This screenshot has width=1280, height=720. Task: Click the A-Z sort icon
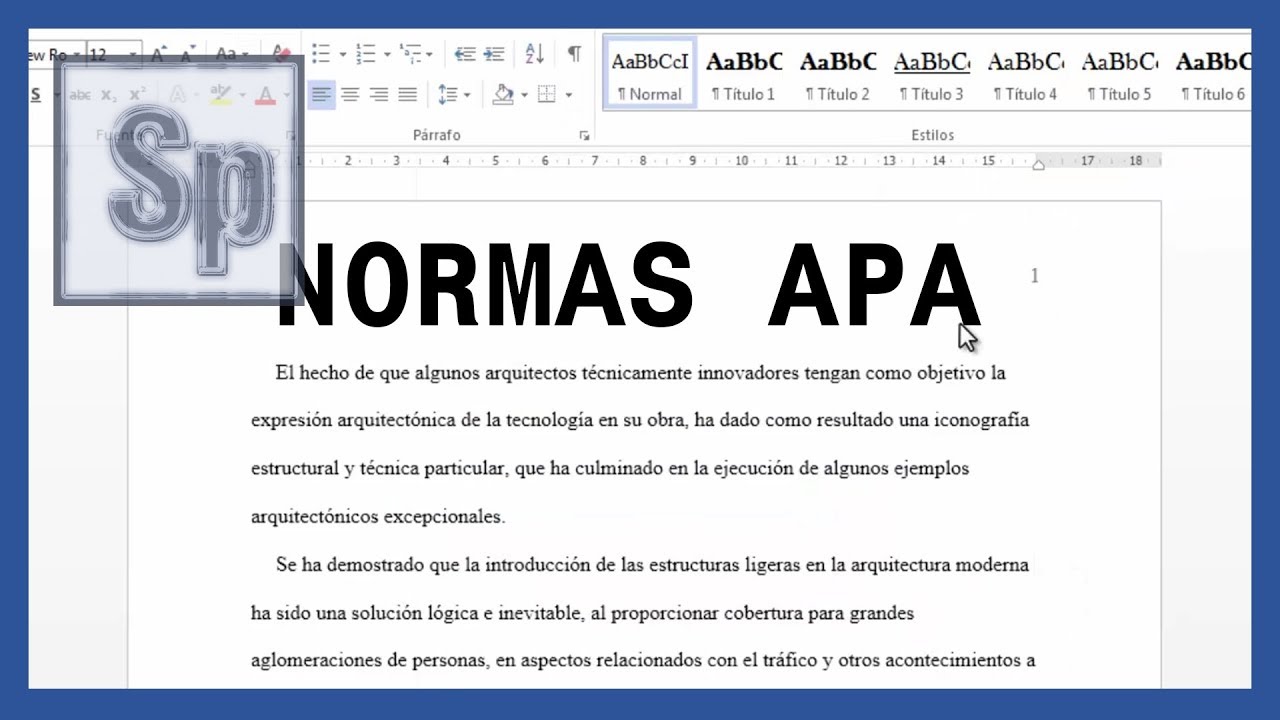click(535, 54)
